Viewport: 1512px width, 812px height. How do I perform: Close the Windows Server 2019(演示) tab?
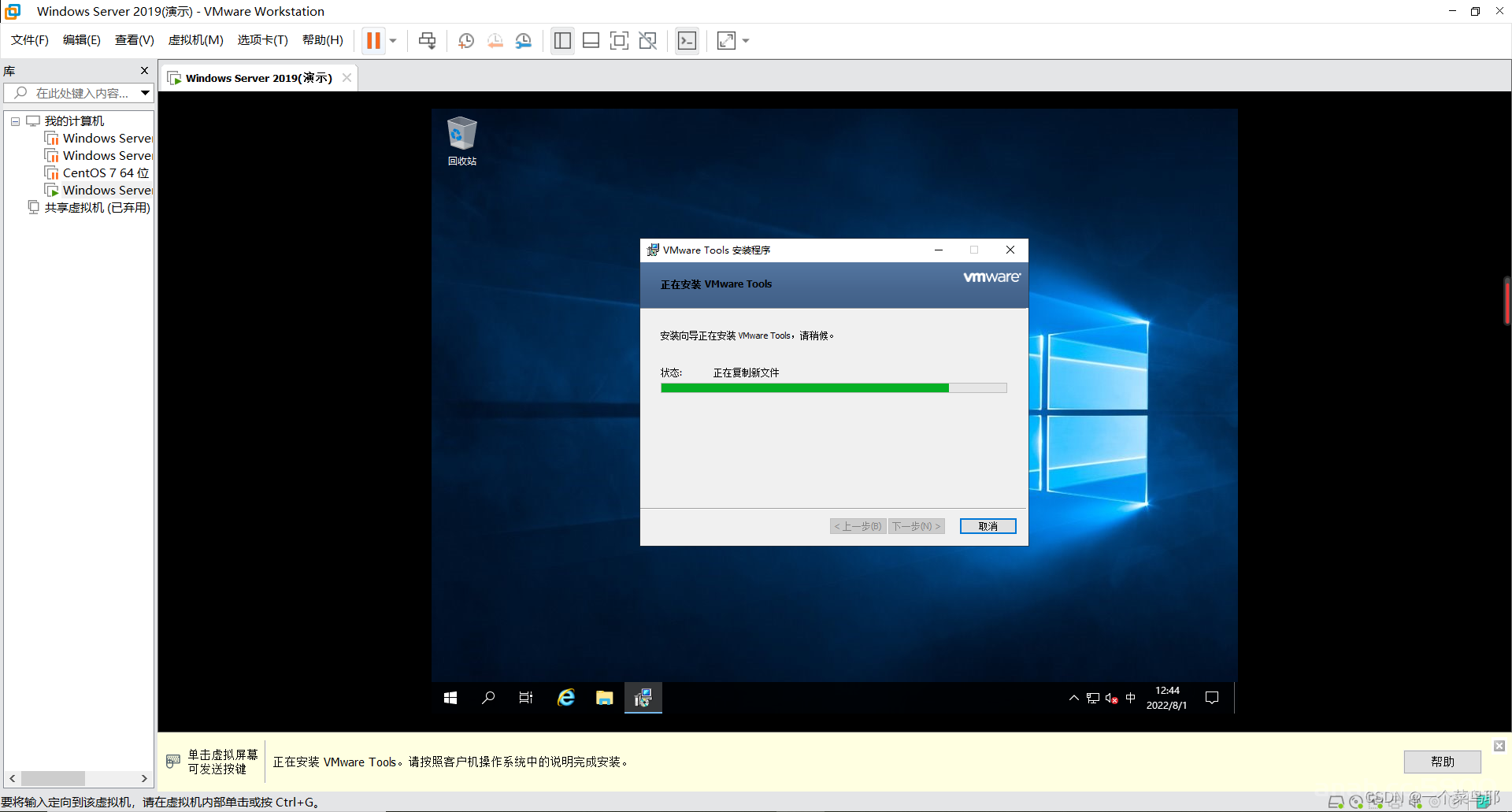click(346, 78)
